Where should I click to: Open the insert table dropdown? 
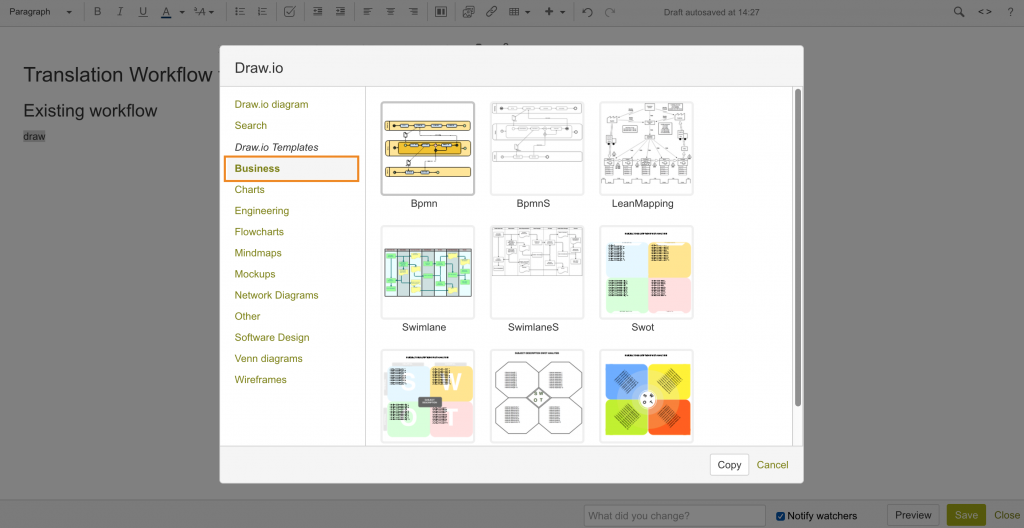(519, 12)
